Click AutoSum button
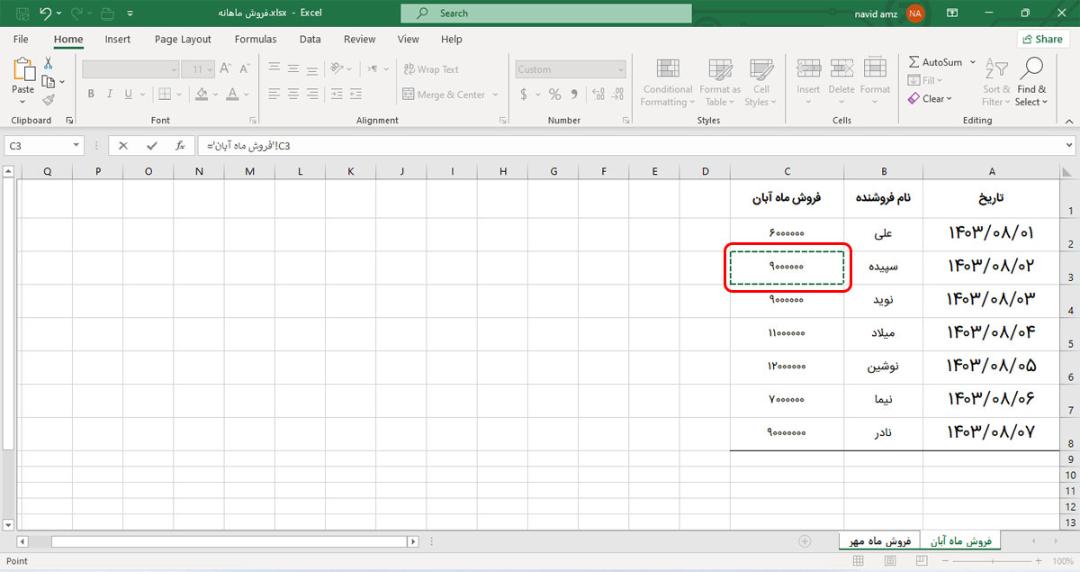The width and height of the screenshot is (1080, 572). [x=935, y=62]
